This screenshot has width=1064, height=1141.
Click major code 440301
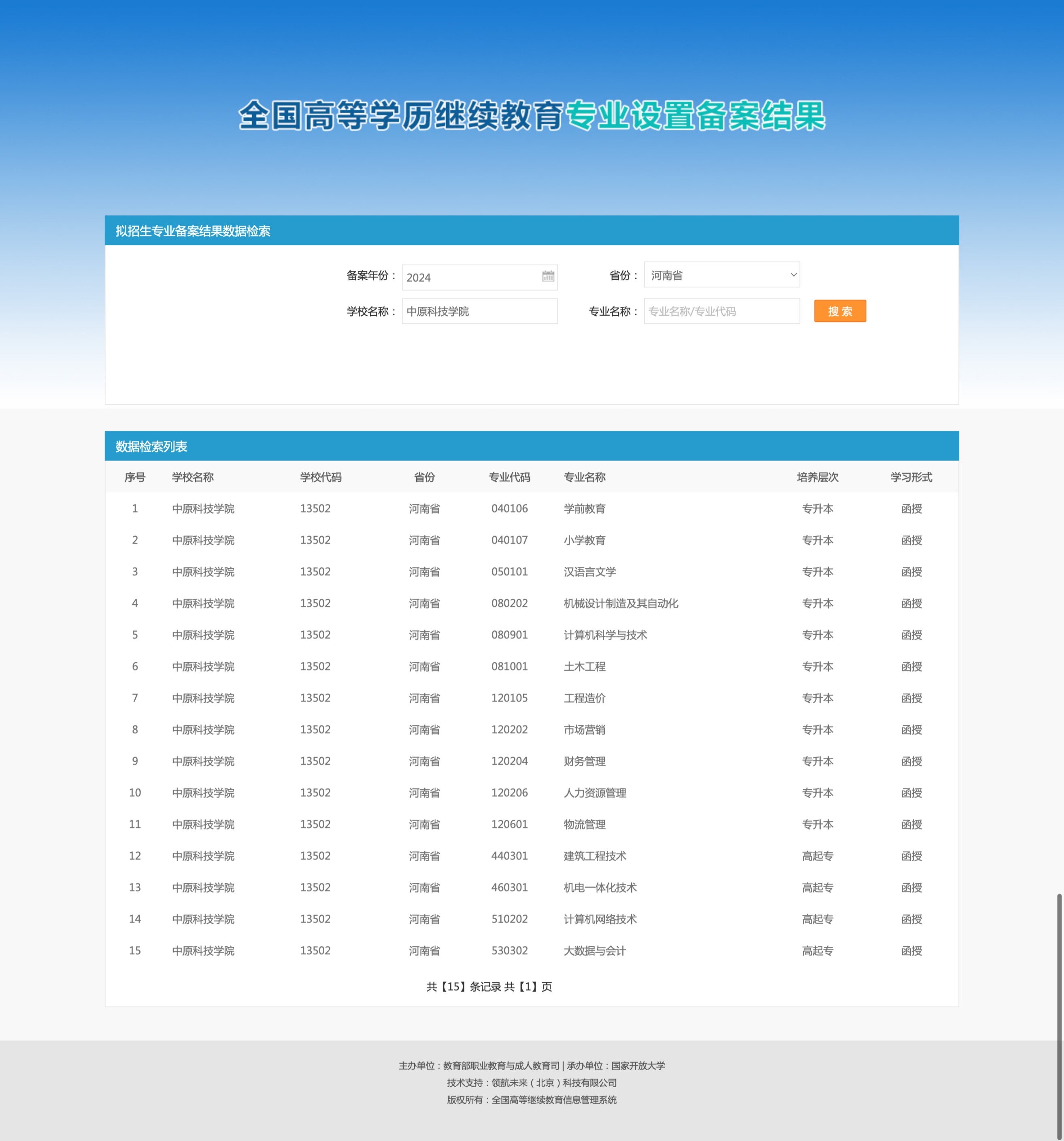pos(509,856)
